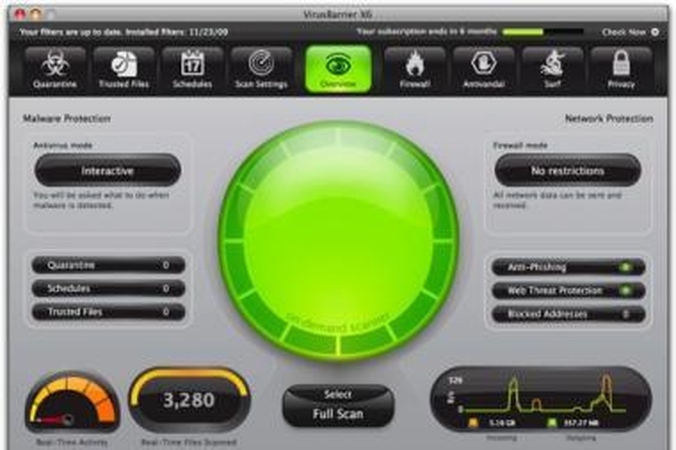Click the Schedules count row
The height and width of the screenshot is (450, 676).
[108, 288]
